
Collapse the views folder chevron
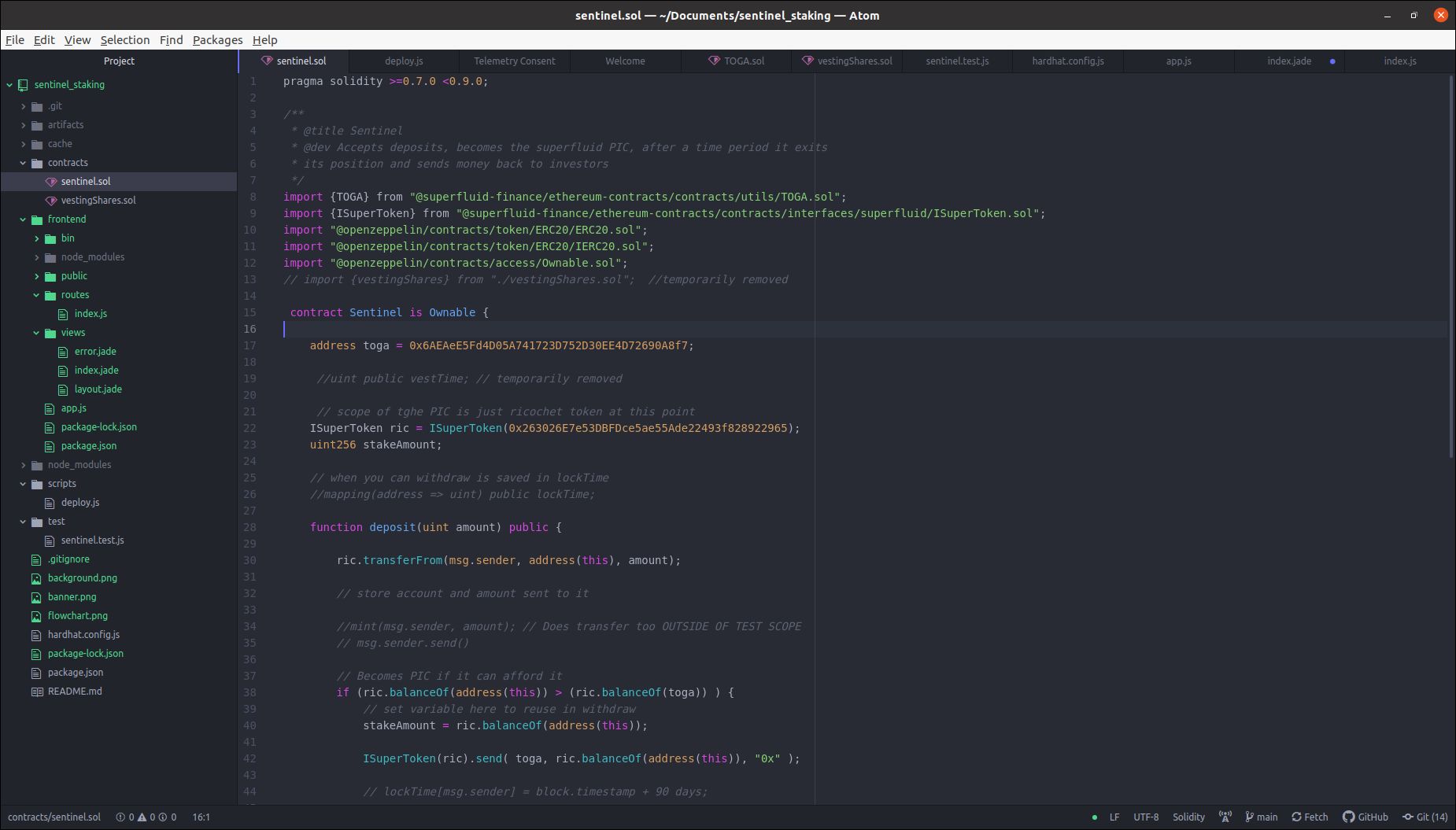point(36,333)
